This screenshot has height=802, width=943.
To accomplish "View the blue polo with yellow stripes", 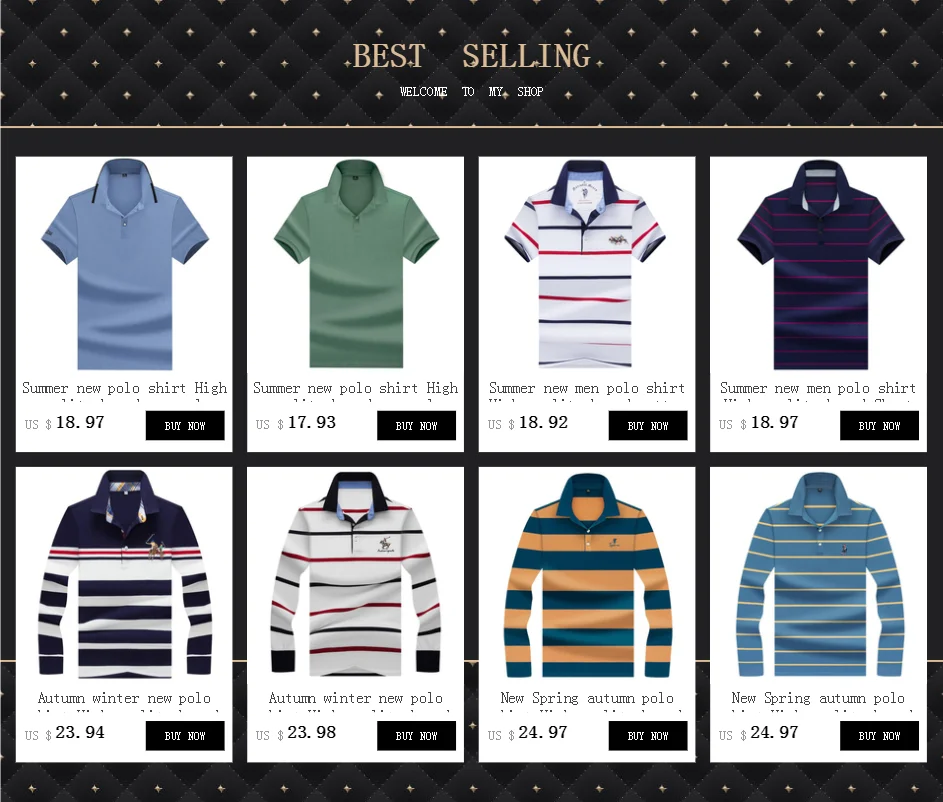I will (x=819, y=575).
